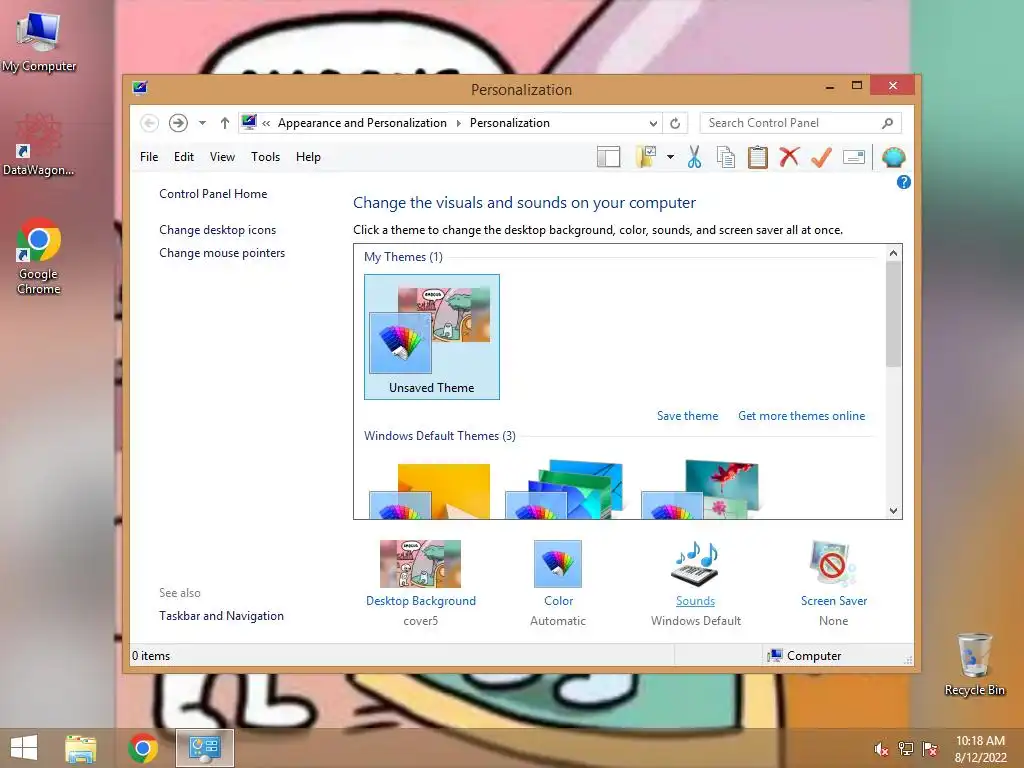Select Google Chrome desktop shortcut
Viewport: 1024px width, 768px height.
click(39, 256)
